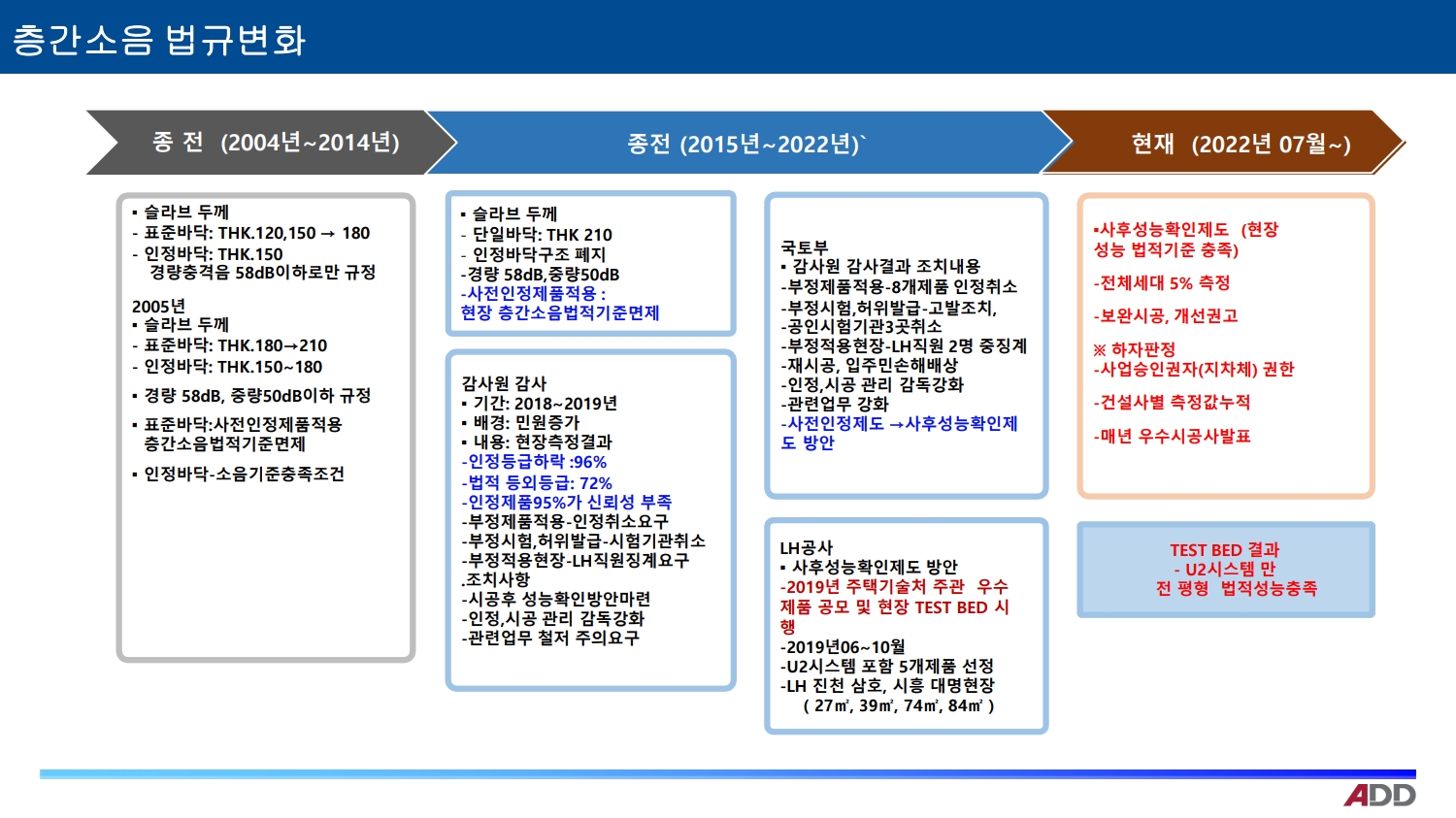Click text LH 진천 삼호, 시흥 대명현장
1456x818 pixels.
click(x=890, y=686)
